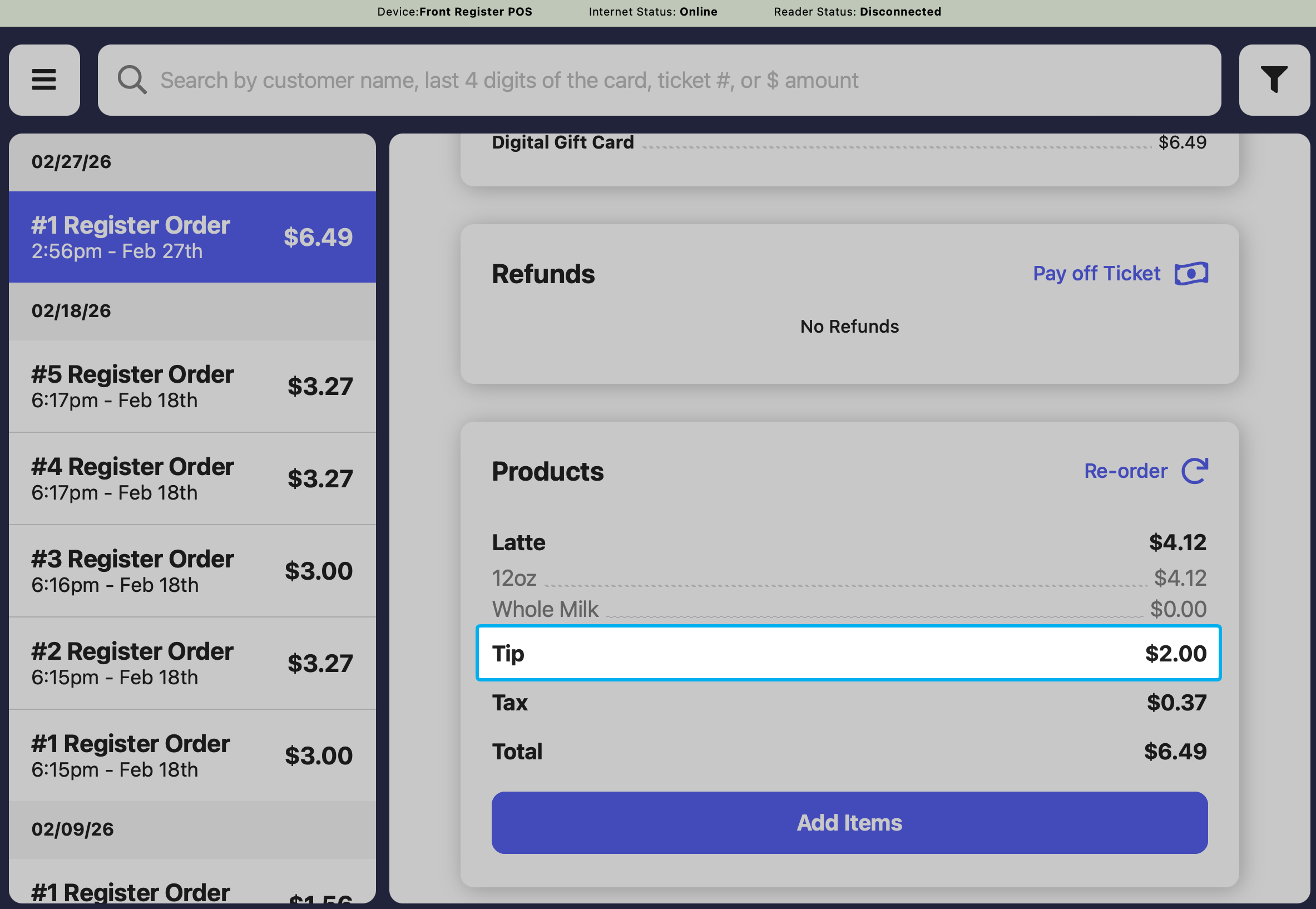The height and width of the screenshot is (909, 1316).
Task: Click the Digital Gift Card payment row
Action: point(848,142)
